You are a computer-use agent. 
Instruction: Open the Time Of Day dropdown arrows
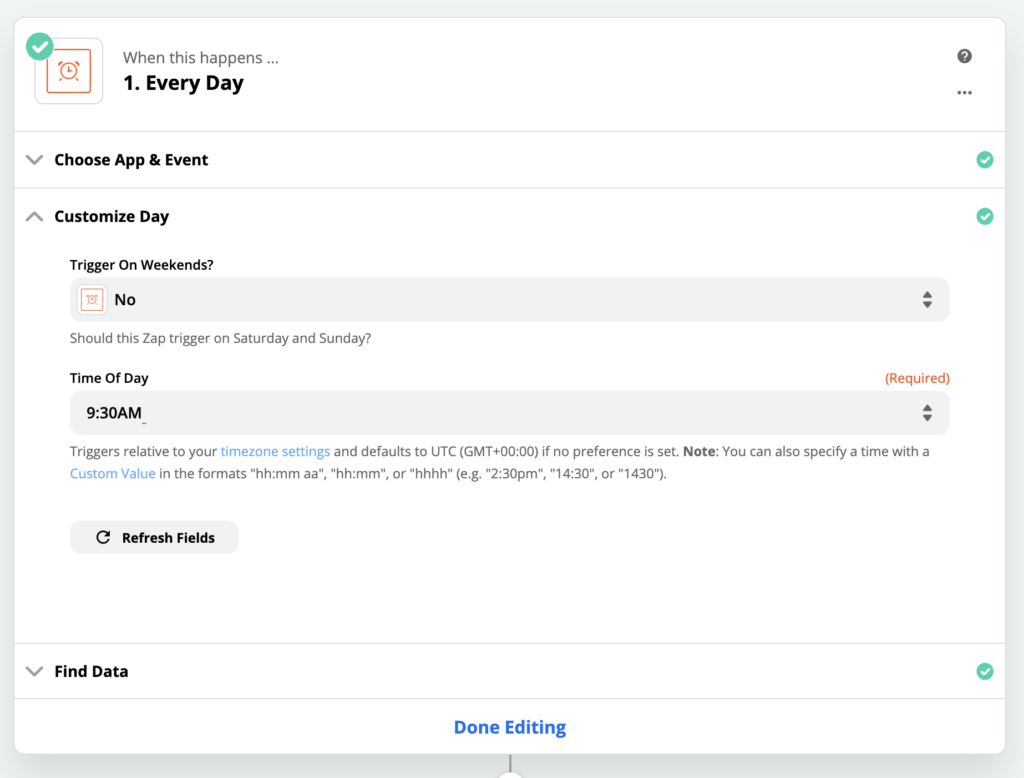pos(927,412)
